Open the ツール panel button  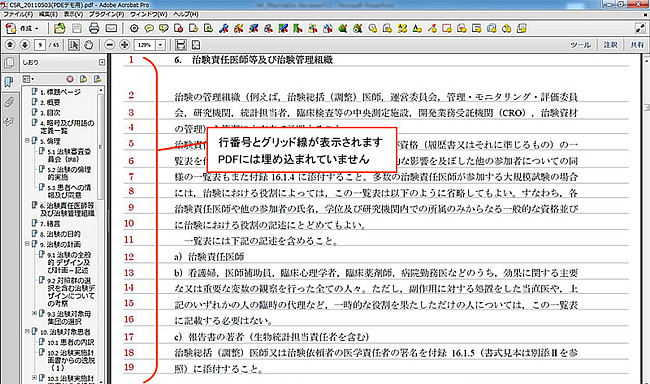click(580, 45)
